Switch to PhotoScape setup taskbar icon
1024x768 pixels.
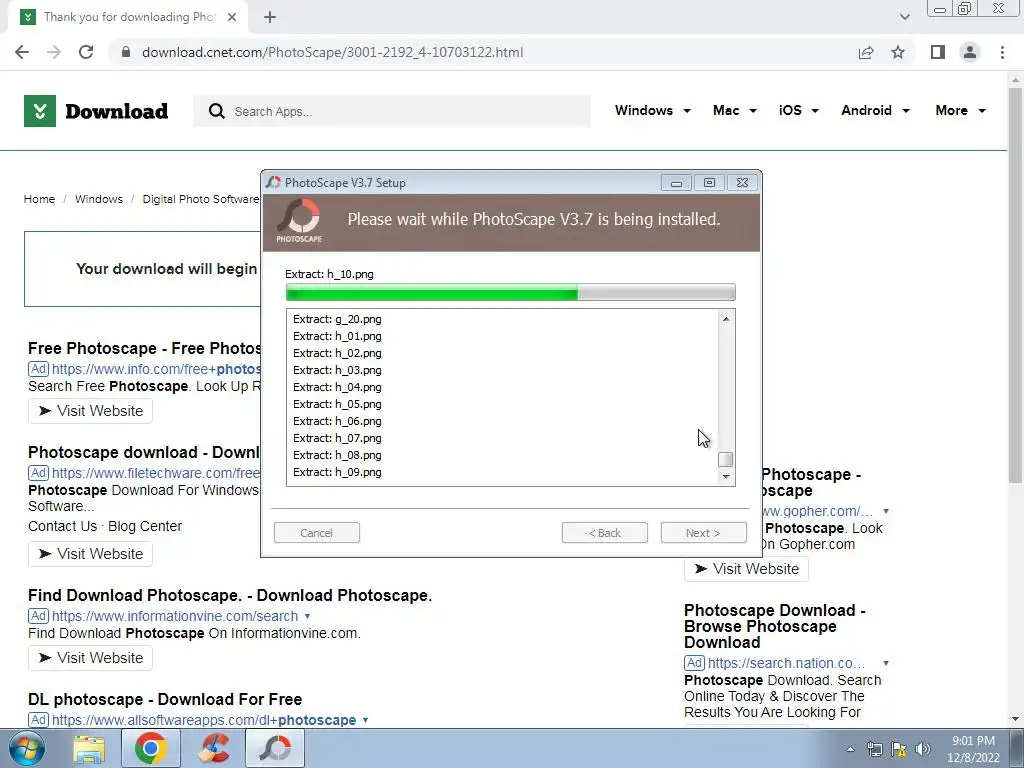(x=275, y=748)
